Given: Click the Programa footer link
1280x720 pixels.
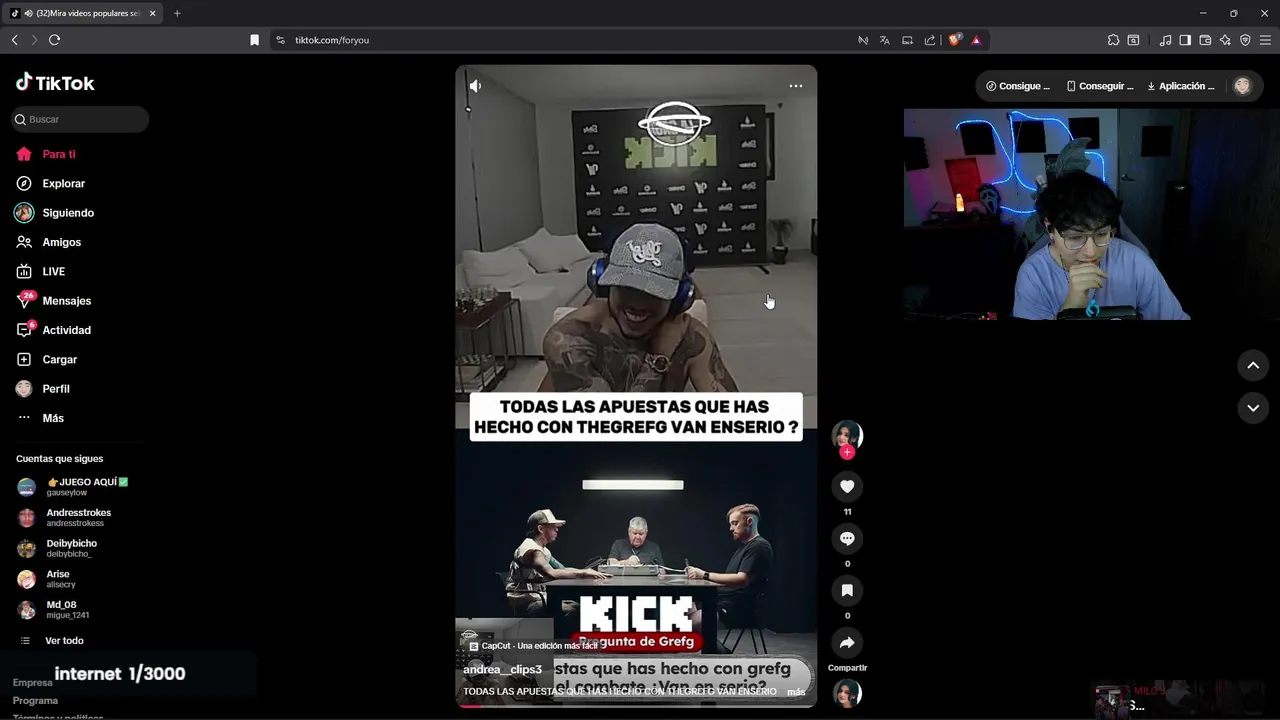Looking at the screenshot, I should tap(35, 701).
